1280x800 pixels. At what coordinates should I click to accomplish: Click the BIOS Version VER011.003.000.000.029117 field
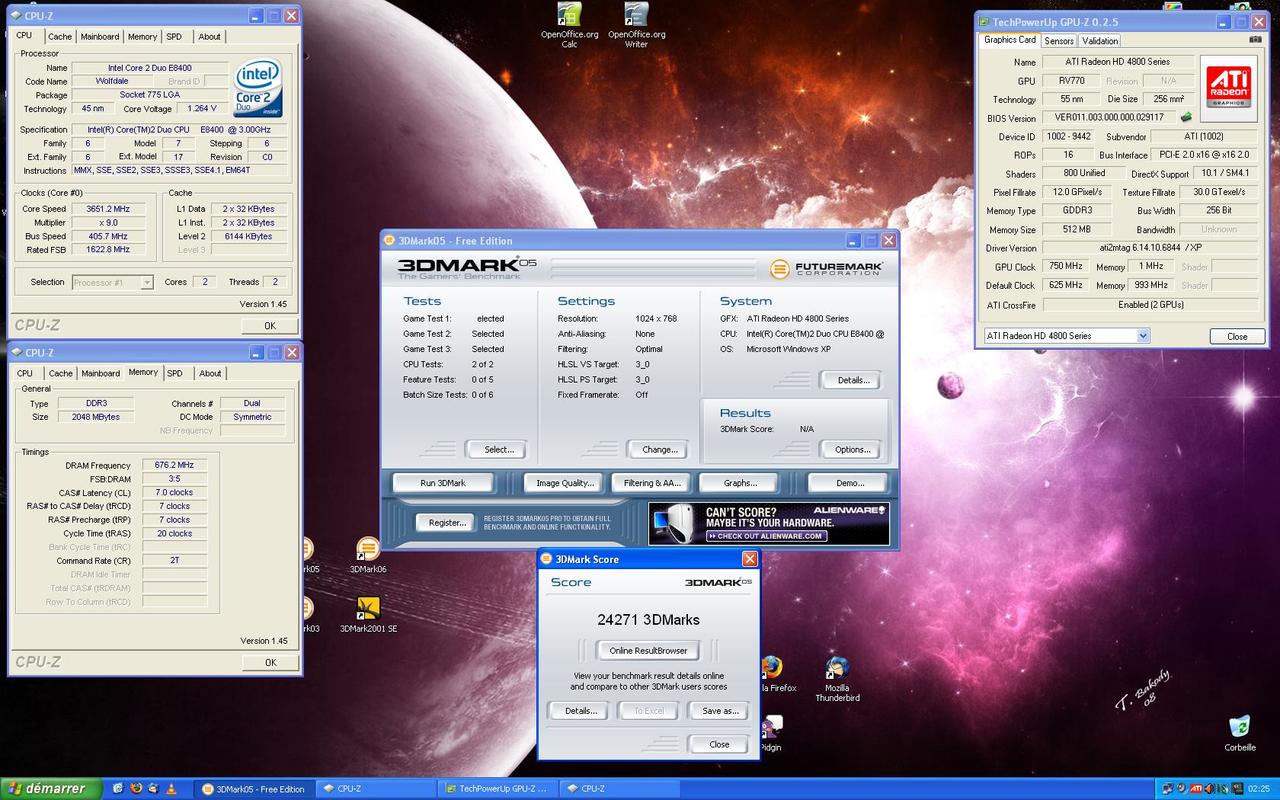point(1108,117)
